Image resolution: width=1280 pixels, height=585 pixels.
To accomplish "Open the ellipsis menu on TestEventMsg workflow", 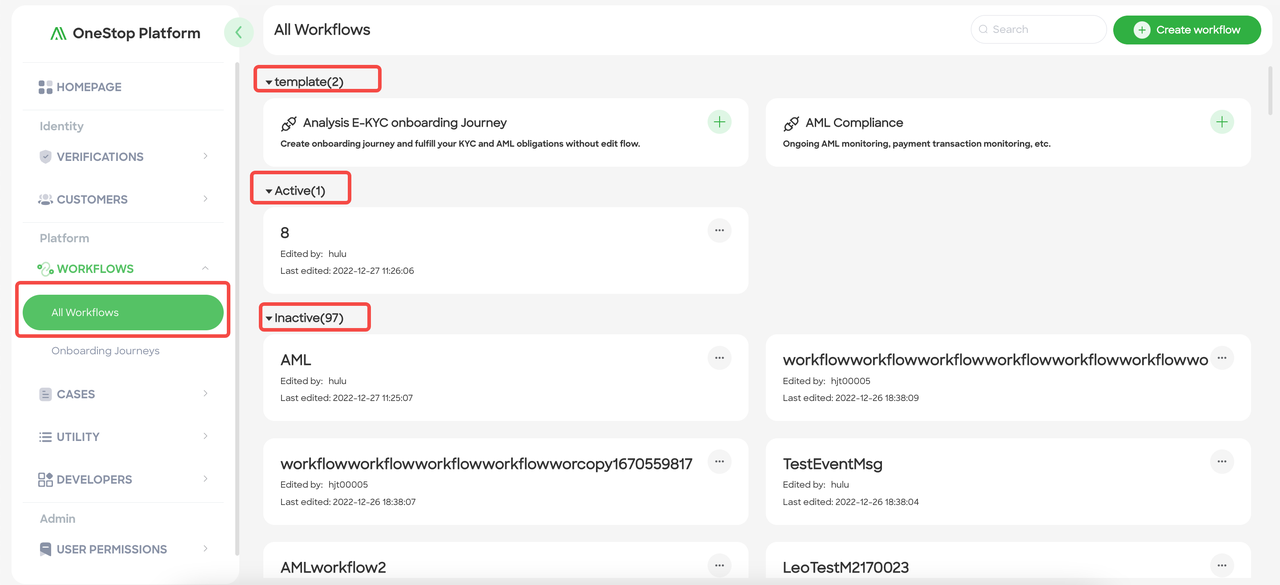I will [x=1221, y=461].
